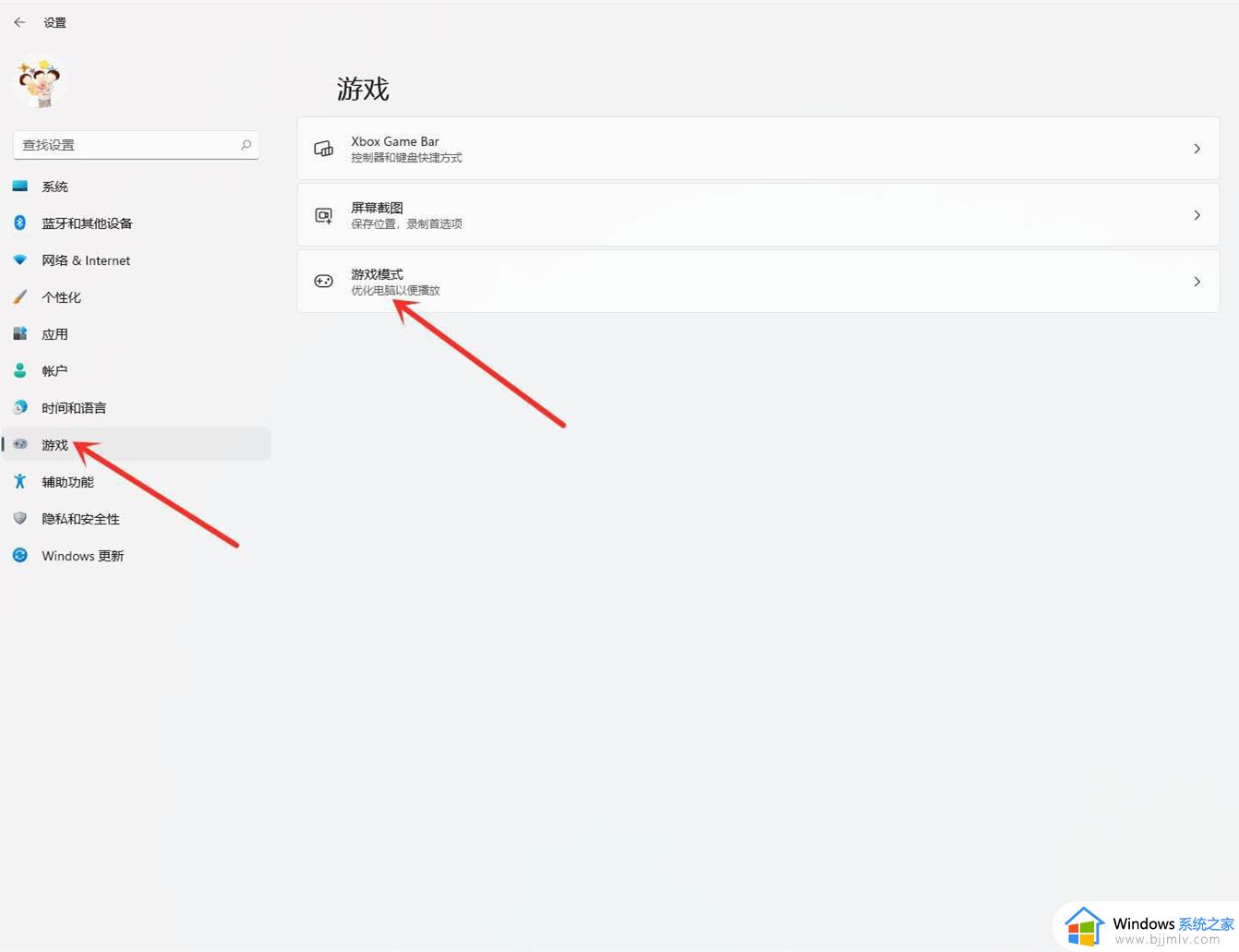
Task: Click the 系统 monitor icon
Action: 20,187
